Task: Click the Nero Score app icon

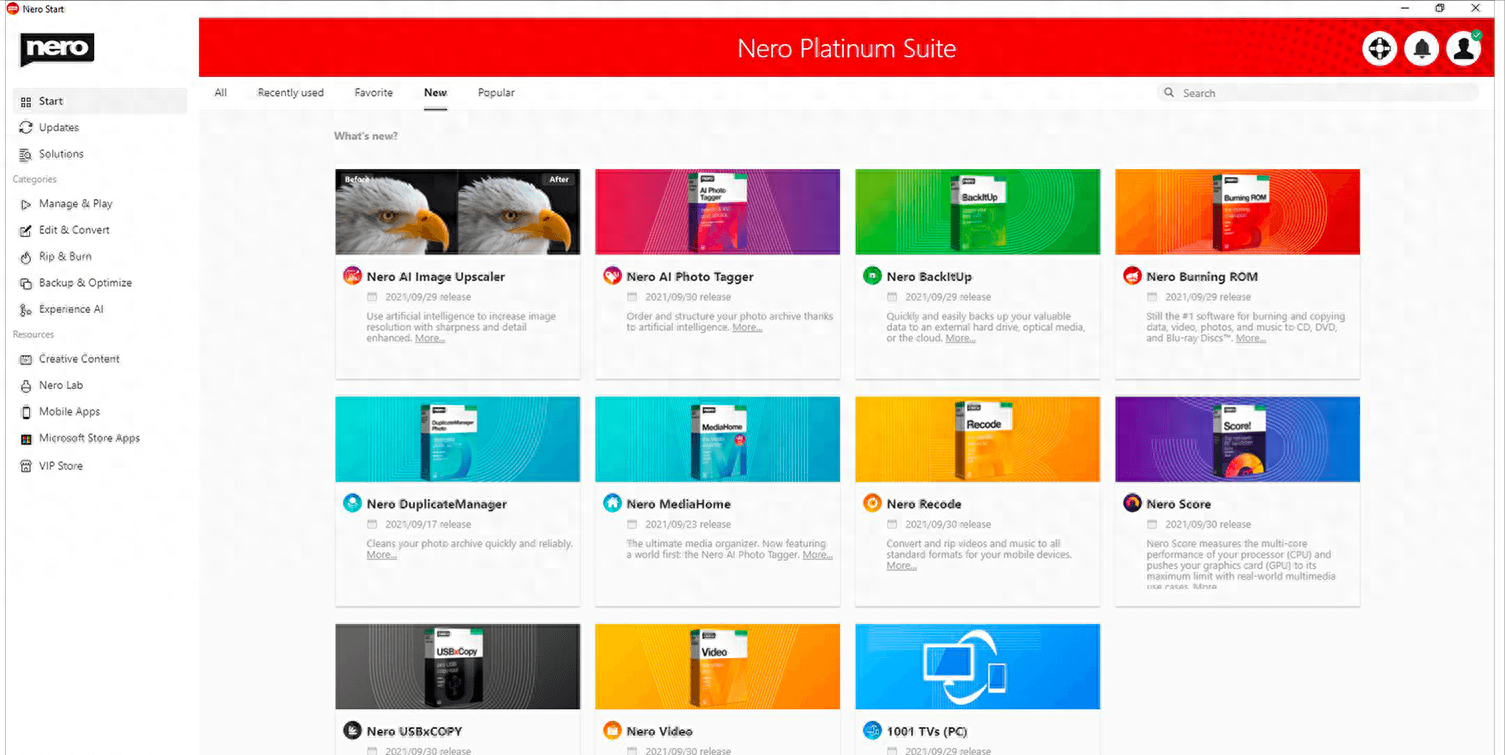Action: 1132,504
